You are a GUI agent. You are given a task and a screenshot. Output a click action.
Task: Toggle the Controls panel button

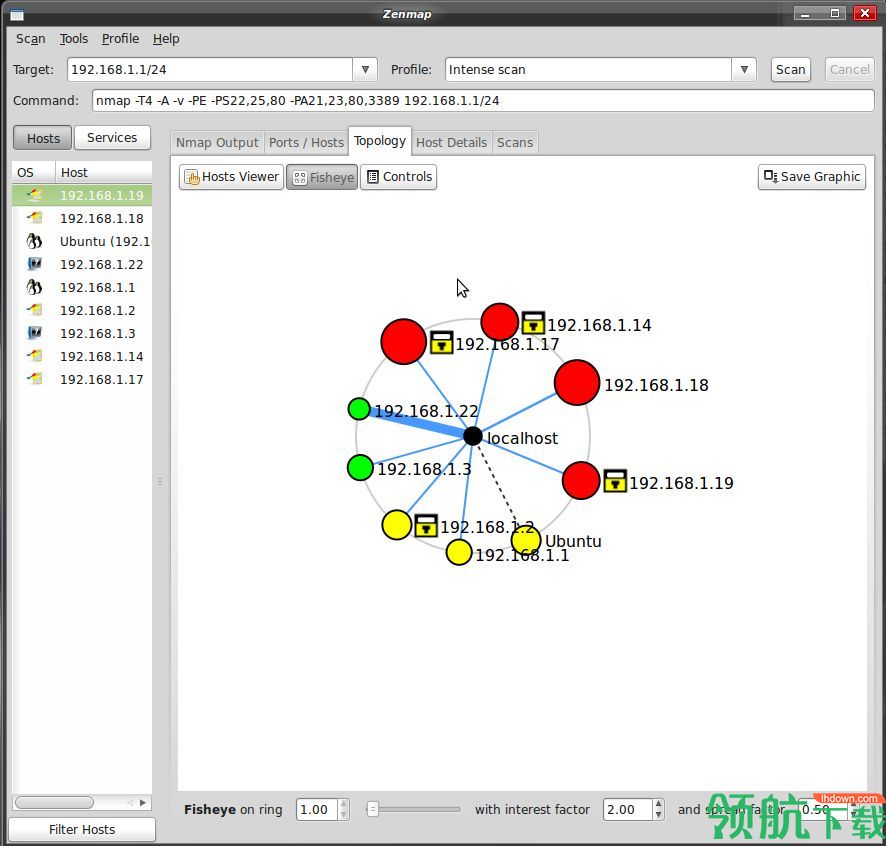[398, 177]
